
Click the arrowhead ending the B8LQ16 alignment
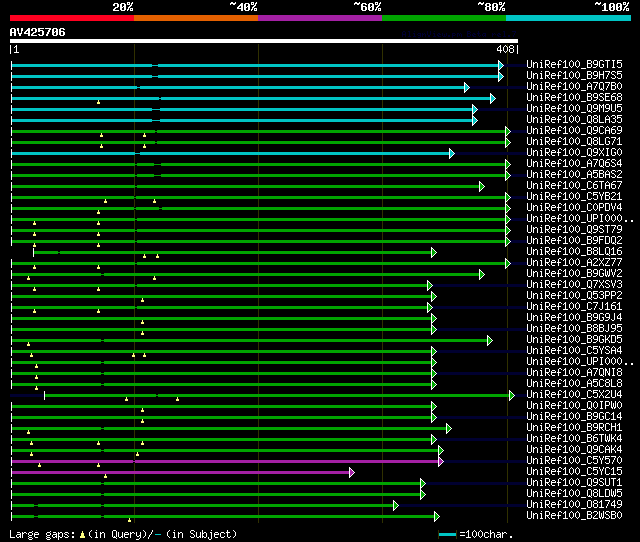[x=434, y=253]
